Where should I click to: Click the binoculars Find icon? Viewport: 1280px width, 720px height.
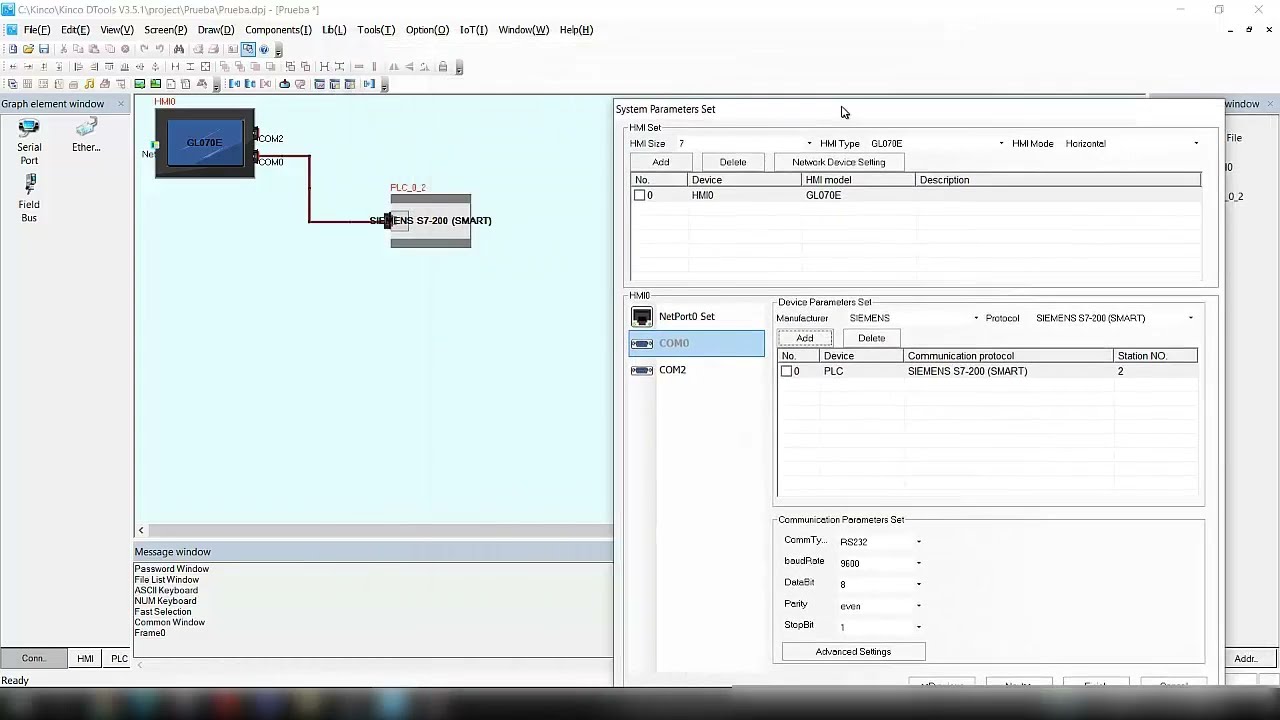point(179,49)
